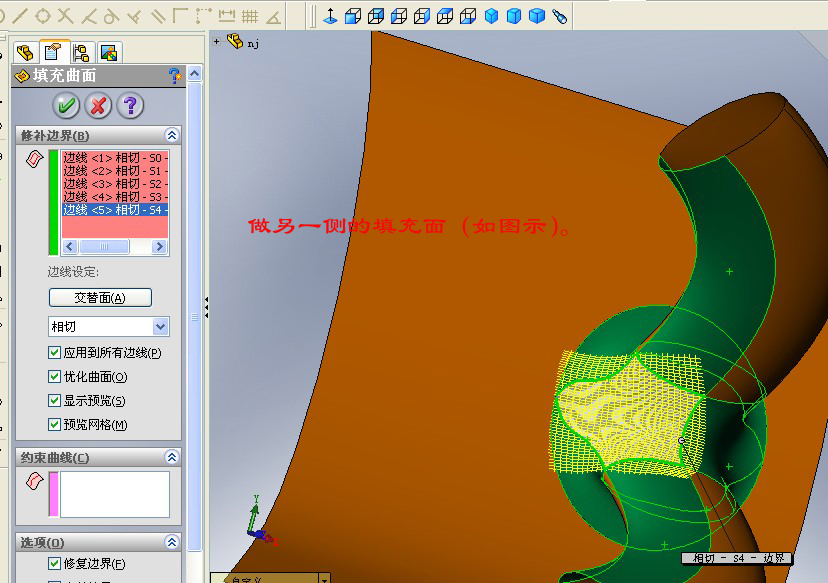Click the greyed dimension-bracket icon in toolbar
Screen dimensions: 828x583
[227, 16]
